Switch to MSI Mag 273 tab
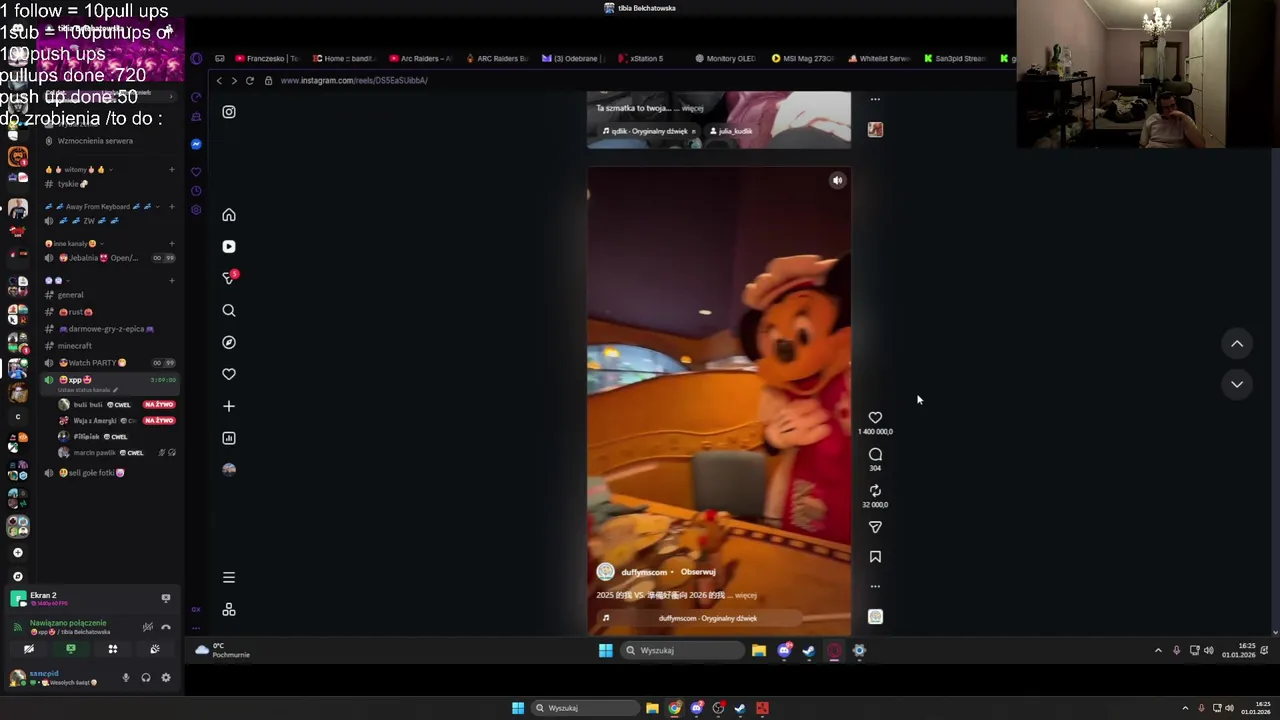The width and height of the screenshot is (1280, 720). click(x=803, y=59)
